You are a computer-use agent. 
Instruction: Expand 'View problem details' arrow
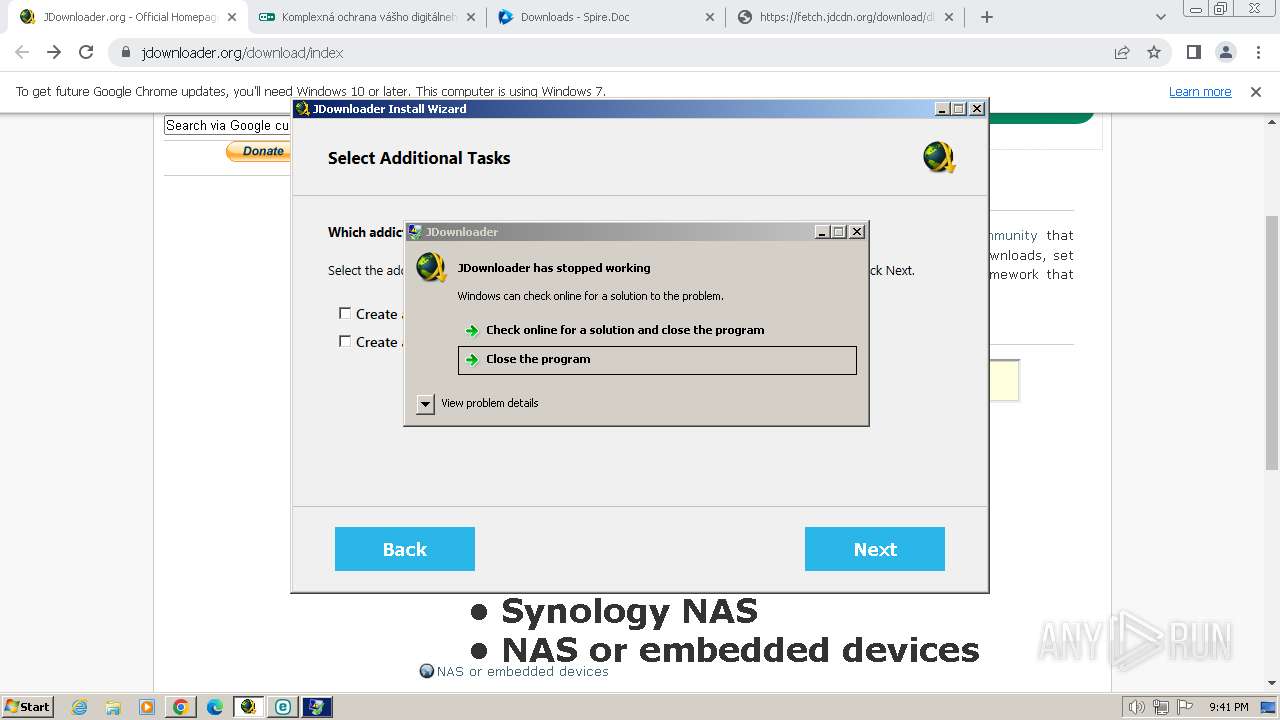425,404
